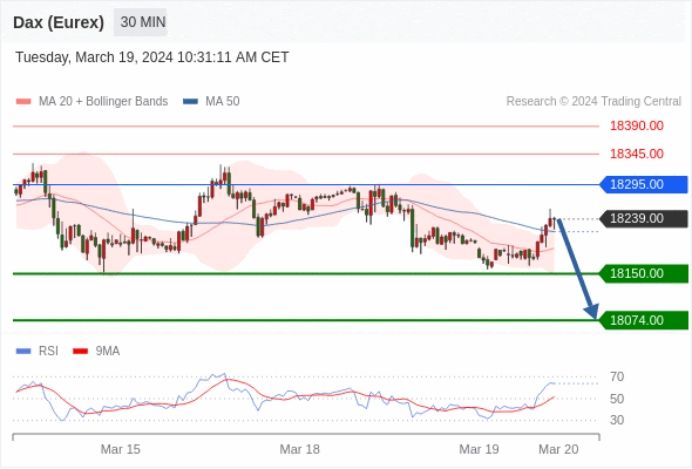
Task: Toggle the 9MA red legend marker
Action: click(80, 351)
